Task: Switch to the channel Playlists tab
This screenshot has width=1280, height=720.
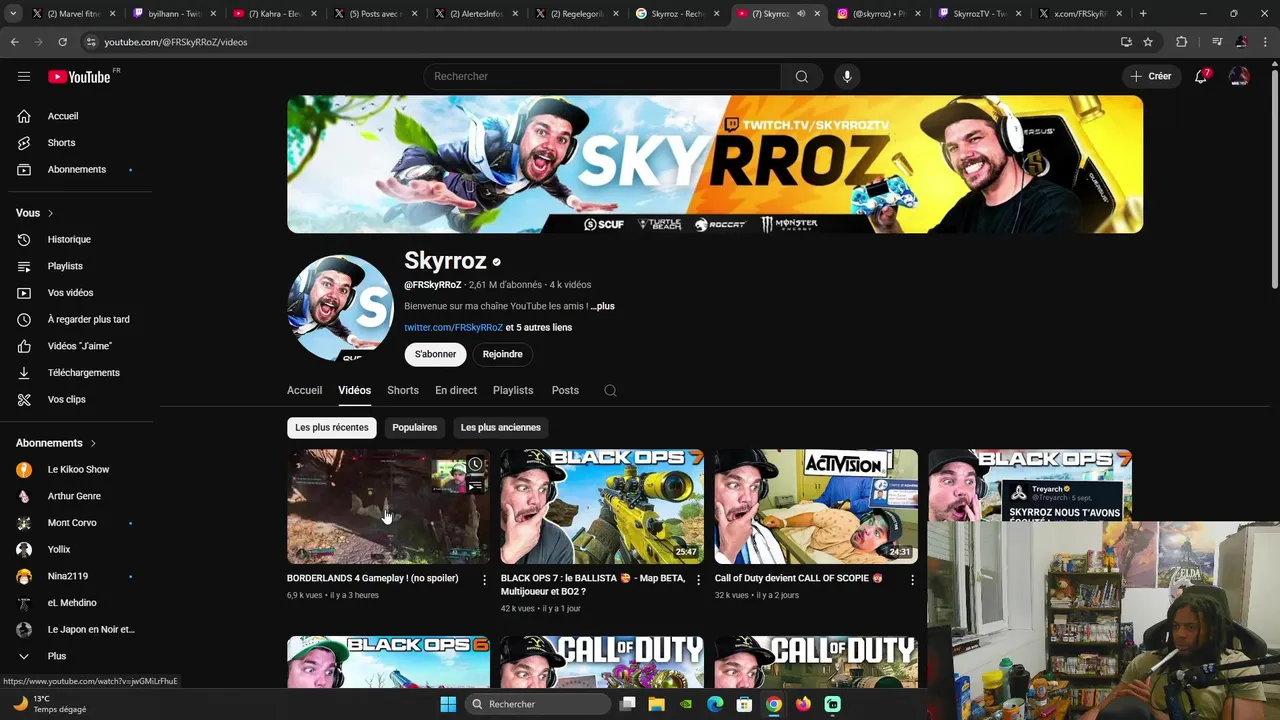Action: coord(513,390)
